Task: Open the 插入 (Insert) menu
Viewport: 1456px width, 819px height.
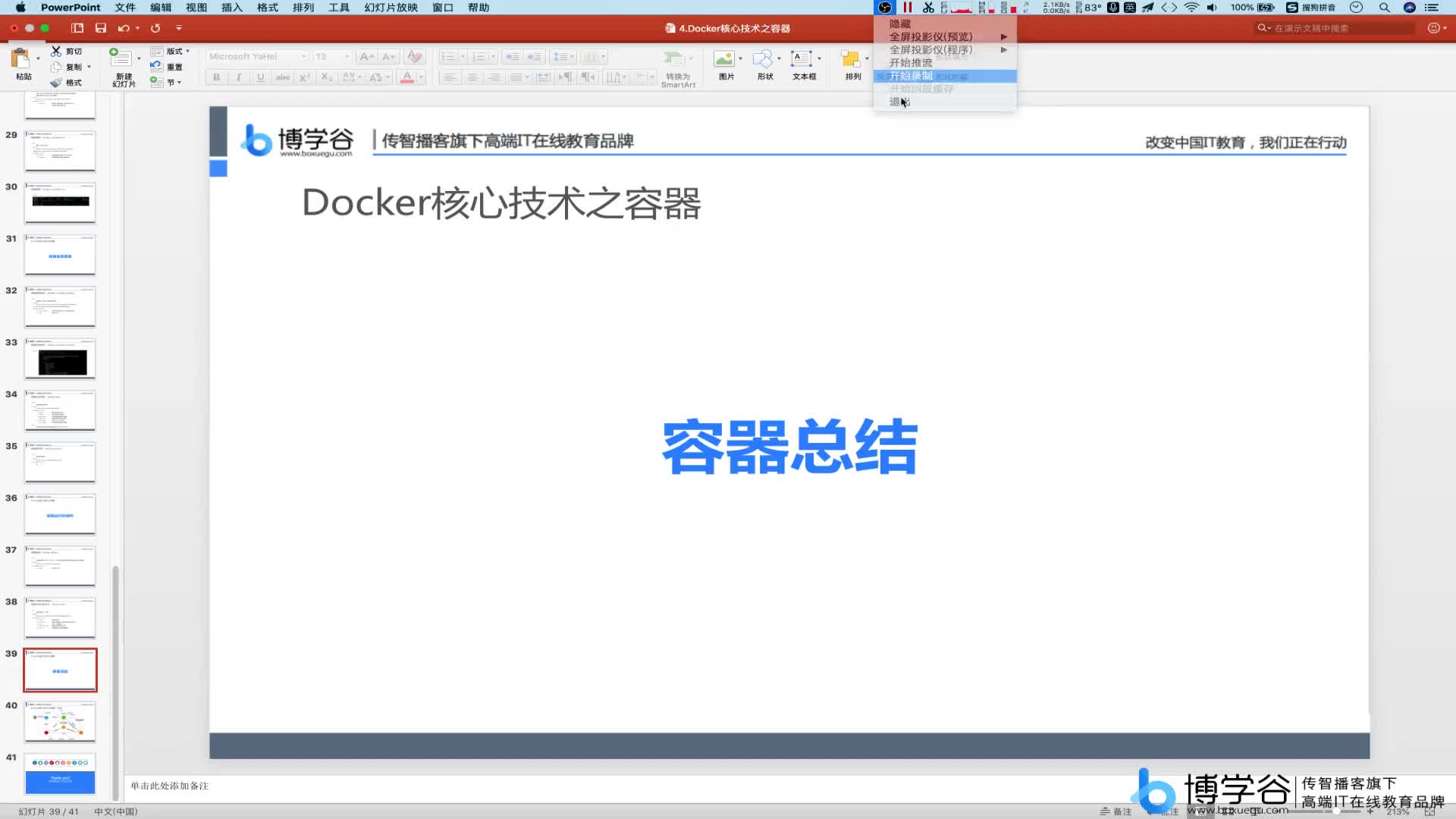Action: point(232,8)
